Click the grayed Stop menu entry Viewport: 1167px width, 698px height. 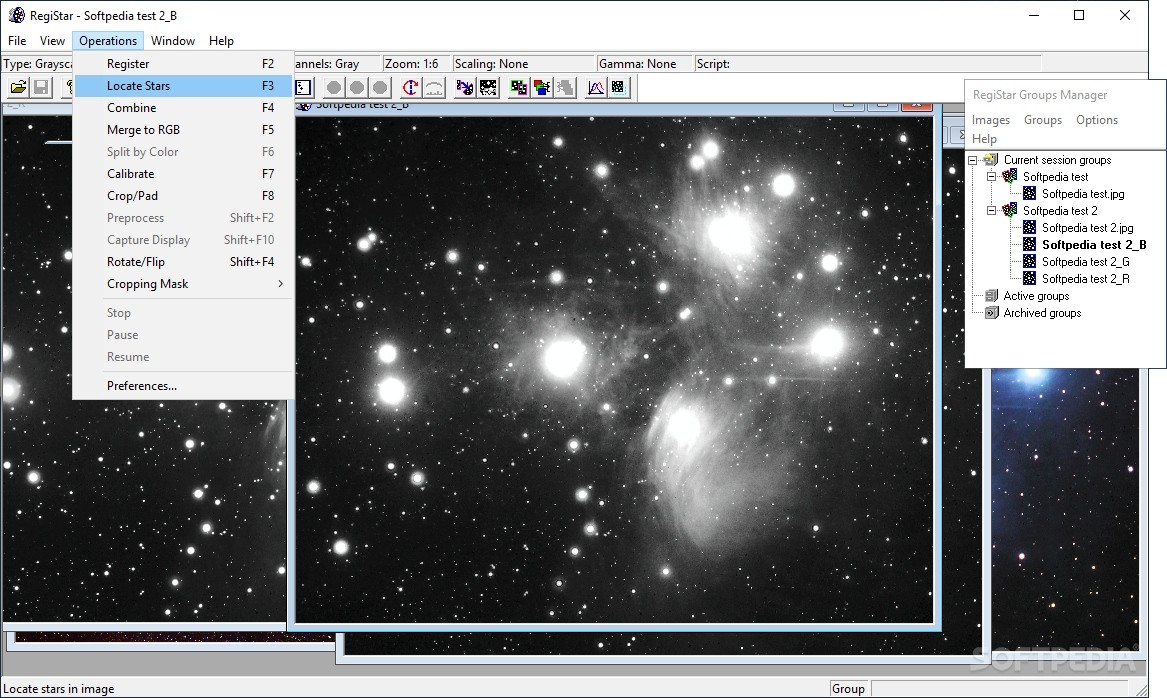(x=184, y=313)
